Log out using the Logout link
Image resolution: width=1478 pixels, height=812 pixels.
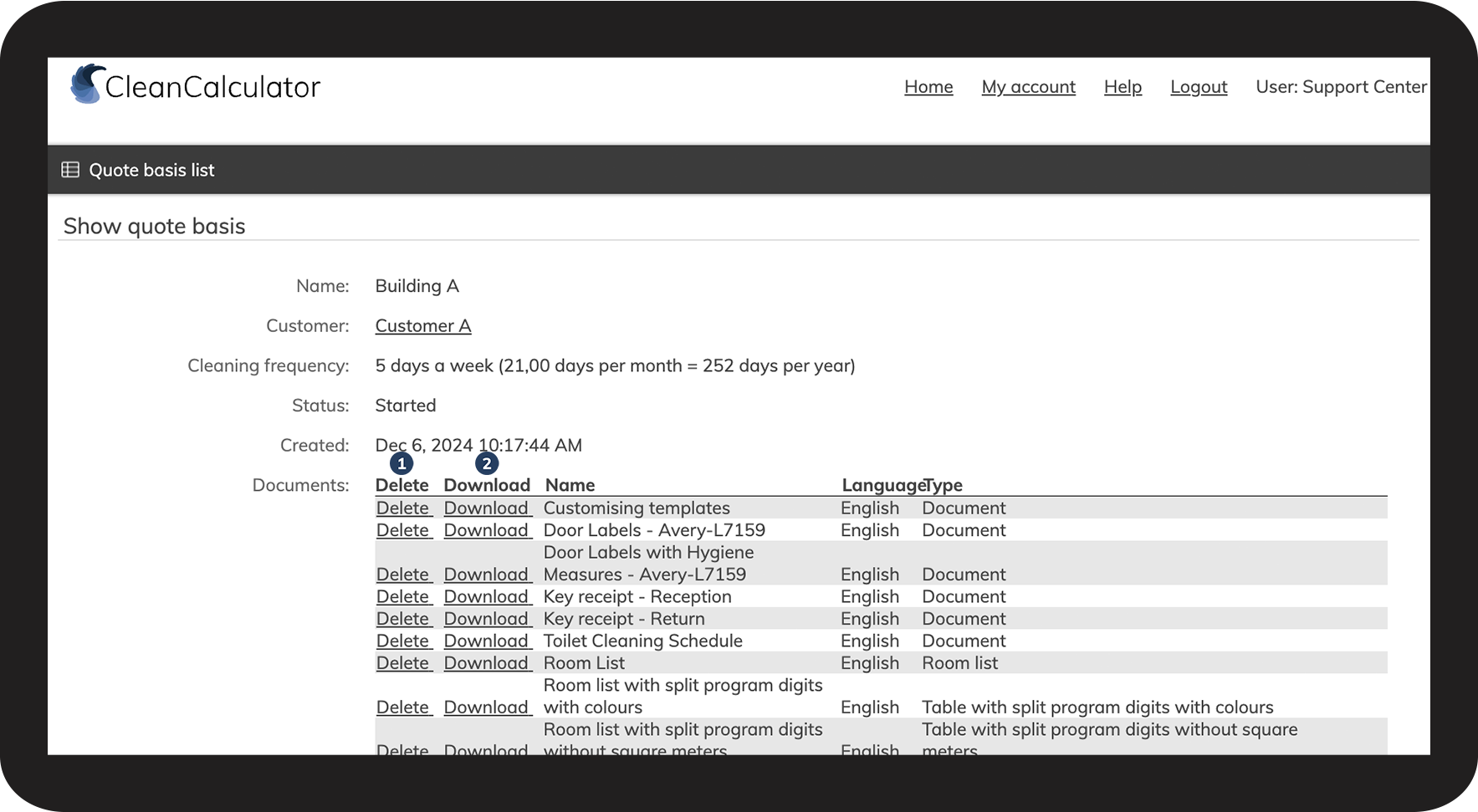click(1199, 87)
